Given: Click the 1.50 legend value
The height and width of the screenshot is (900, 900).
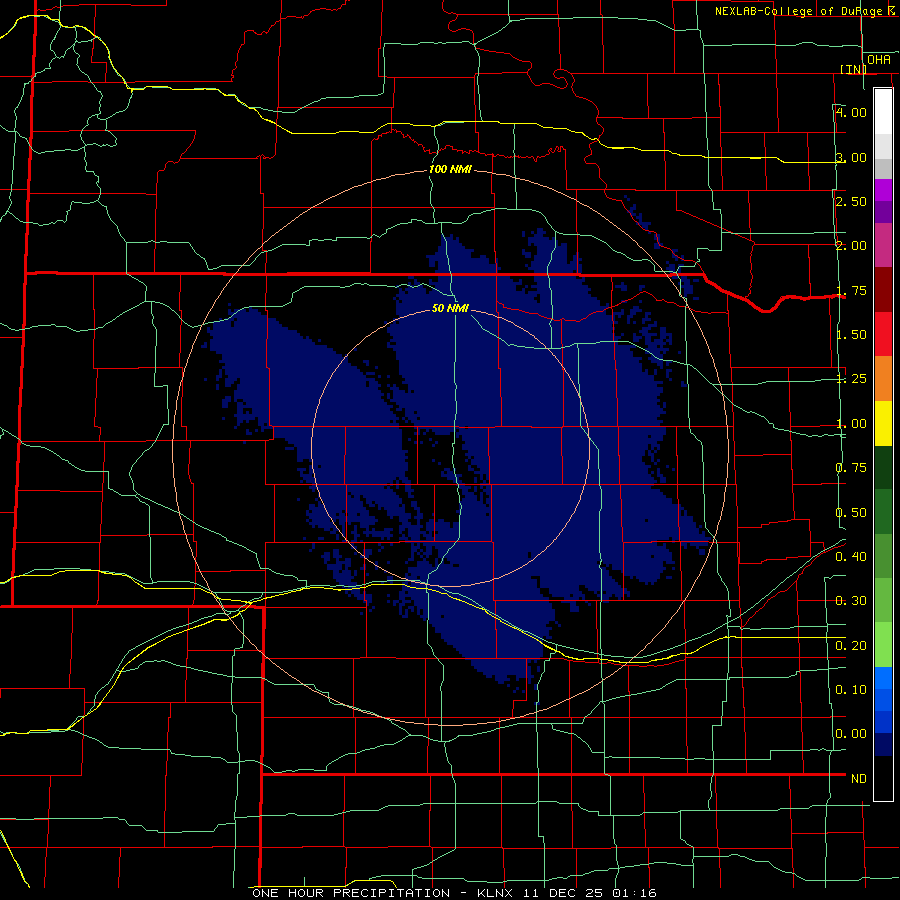Looking at the screenshot, I should 851,334.
